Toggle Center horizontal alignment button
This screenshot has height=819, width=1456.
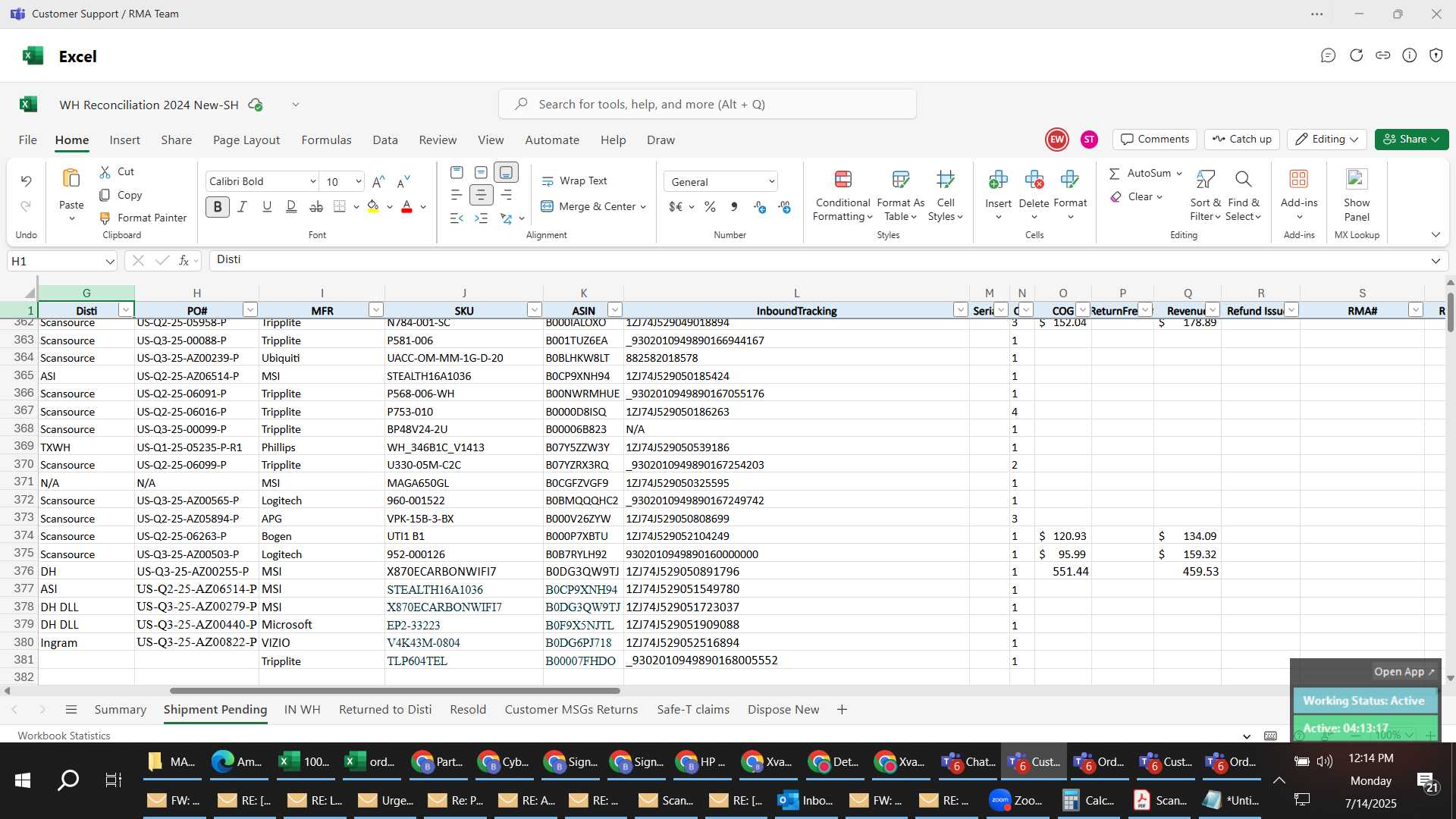click(481, 195)
